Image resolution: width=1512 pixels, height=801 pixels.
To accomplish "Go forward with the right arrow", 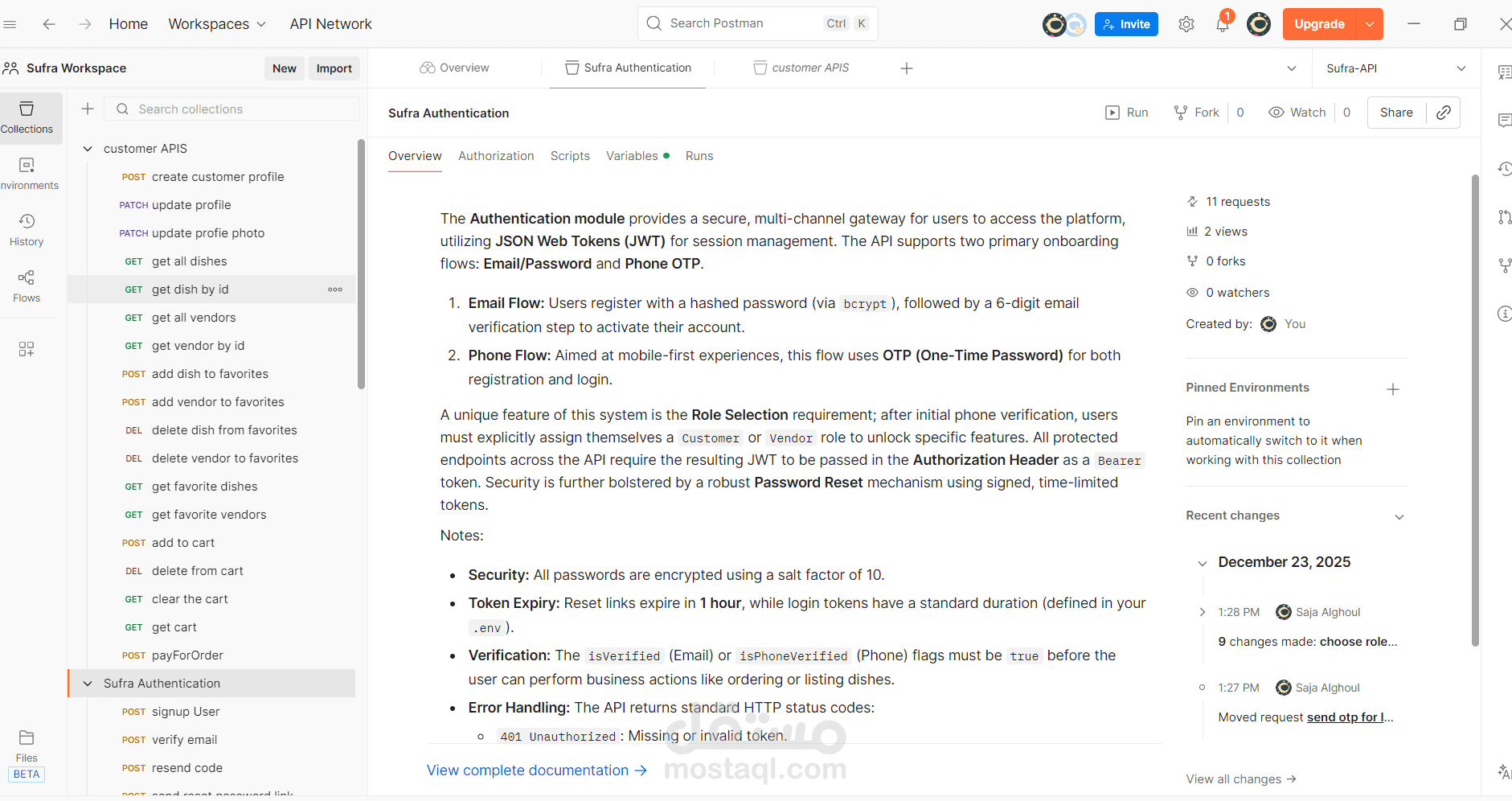I will click(84, 24).
